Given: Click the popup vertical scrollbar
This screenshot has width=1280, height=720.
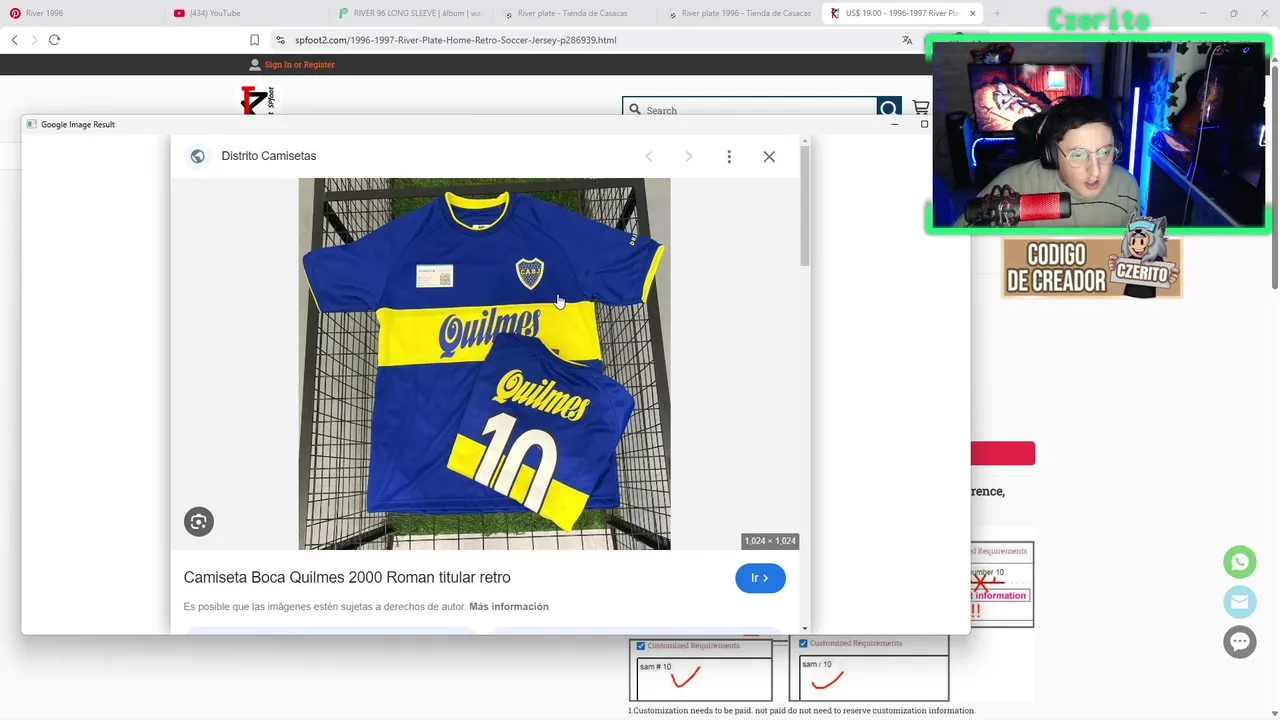Looking at the screenshot, I should 804,205.
